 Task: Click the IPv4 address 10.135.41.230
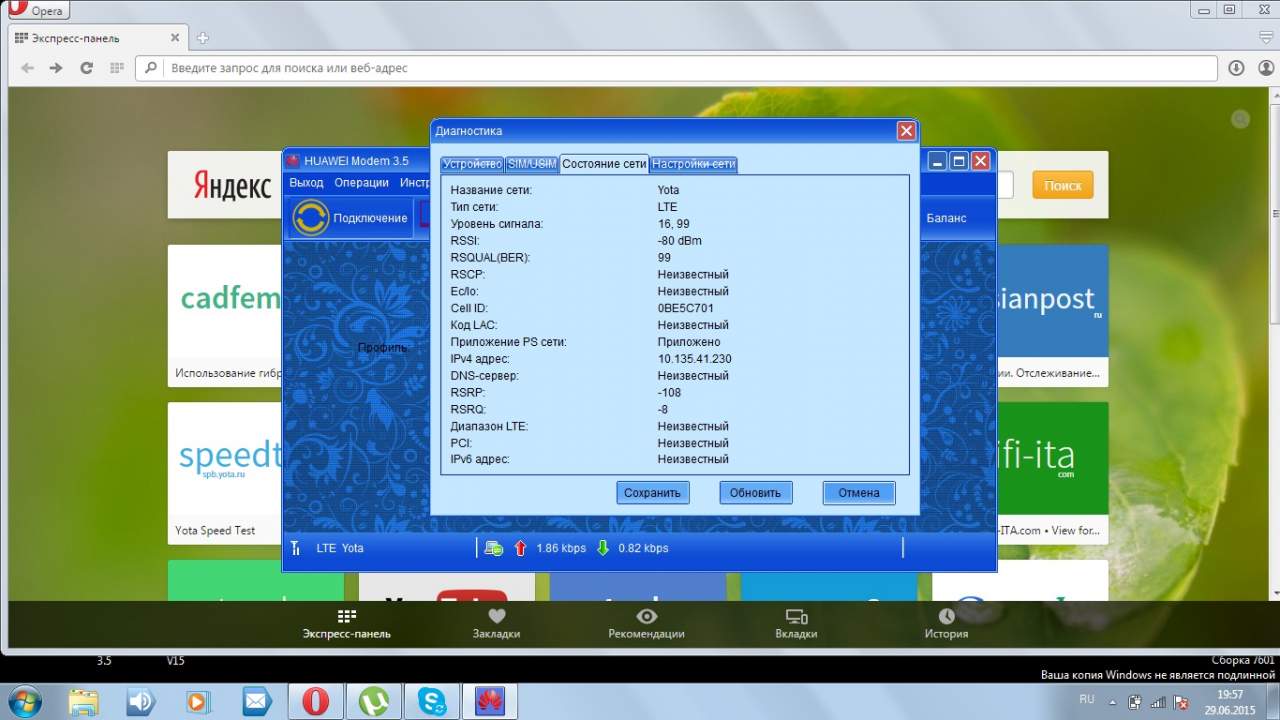tap(694, 359)
